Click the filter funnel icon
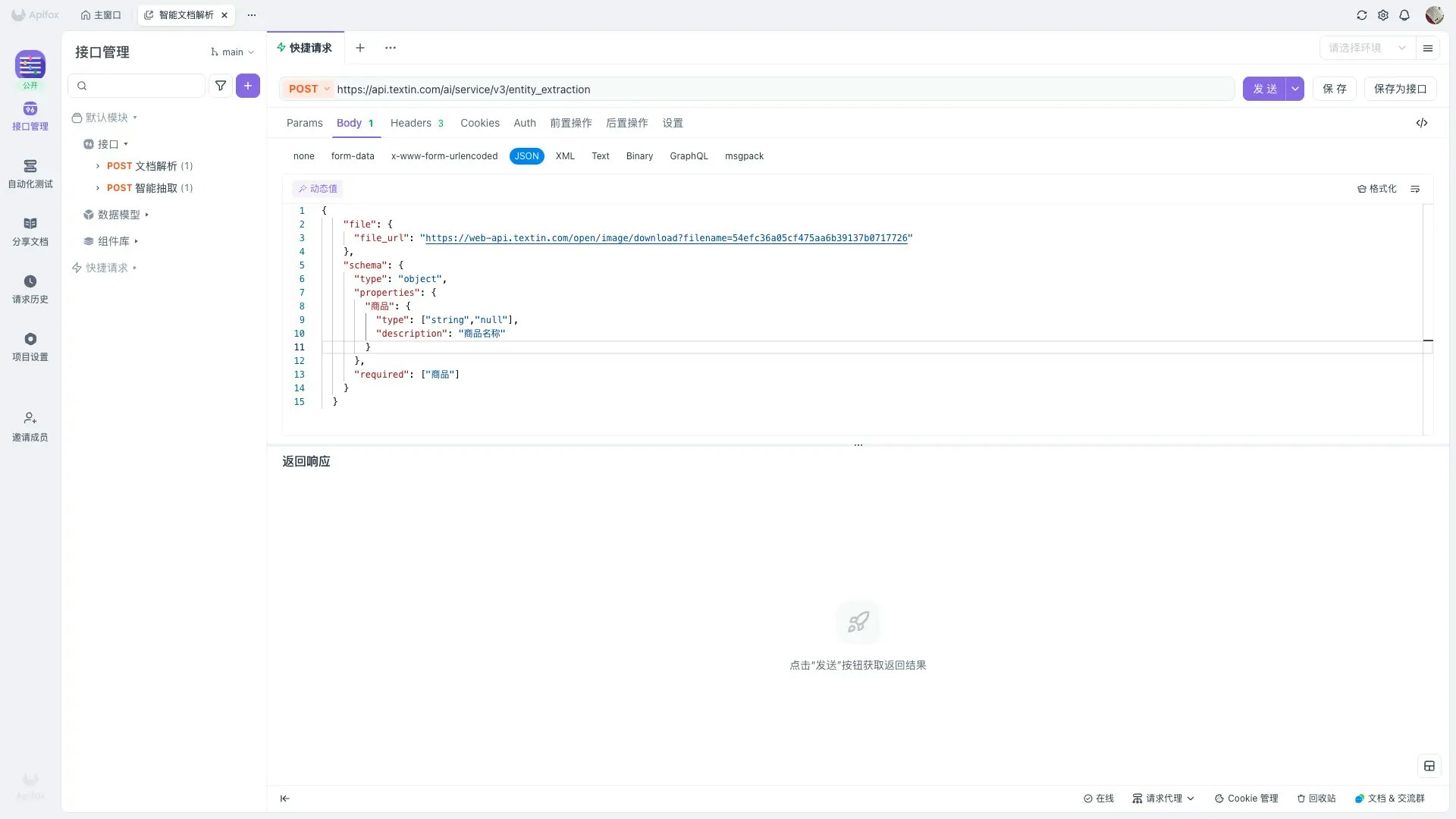Image resolution: width=1456 pixels, height=819 pixels. tap(221, 86)
